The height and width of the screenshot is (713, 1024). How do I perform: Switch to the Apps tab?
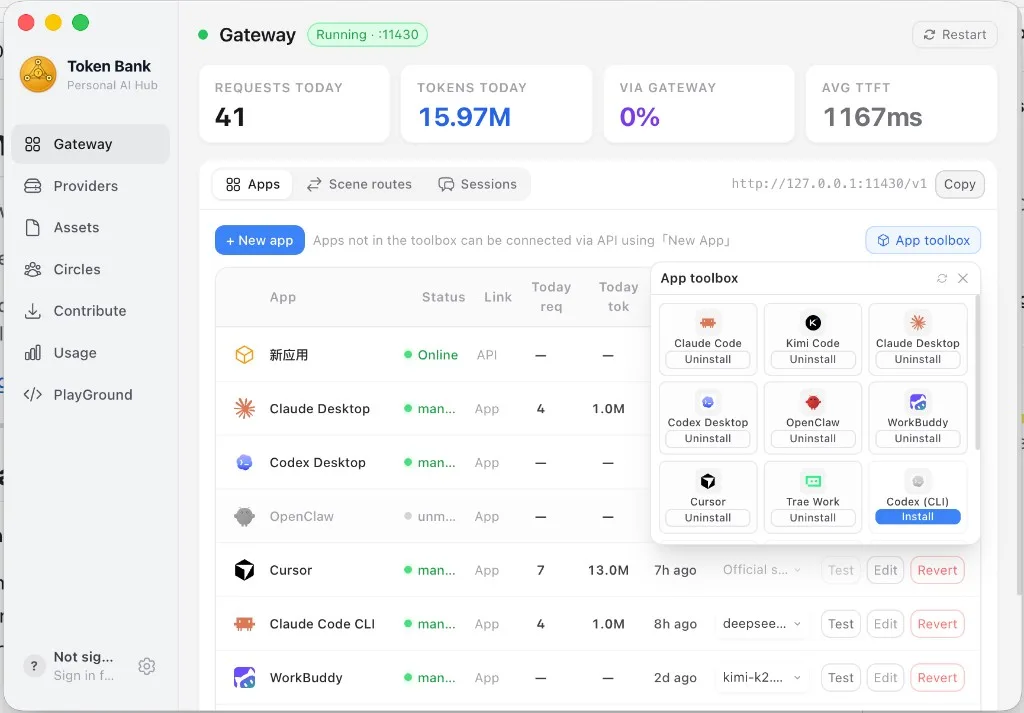coord(253,184)
